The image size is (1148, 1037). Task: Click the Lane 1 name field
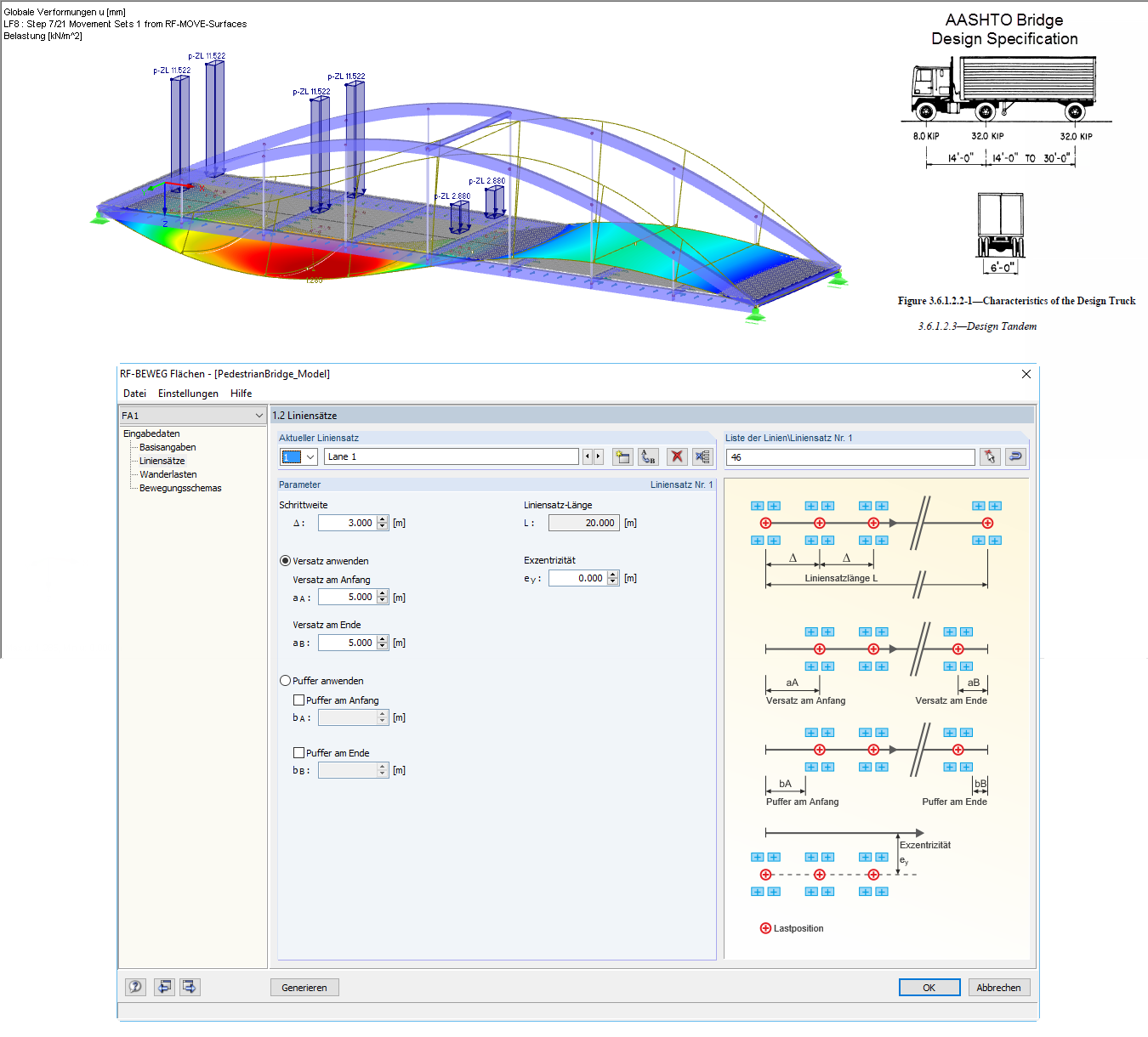click(452, 456)
